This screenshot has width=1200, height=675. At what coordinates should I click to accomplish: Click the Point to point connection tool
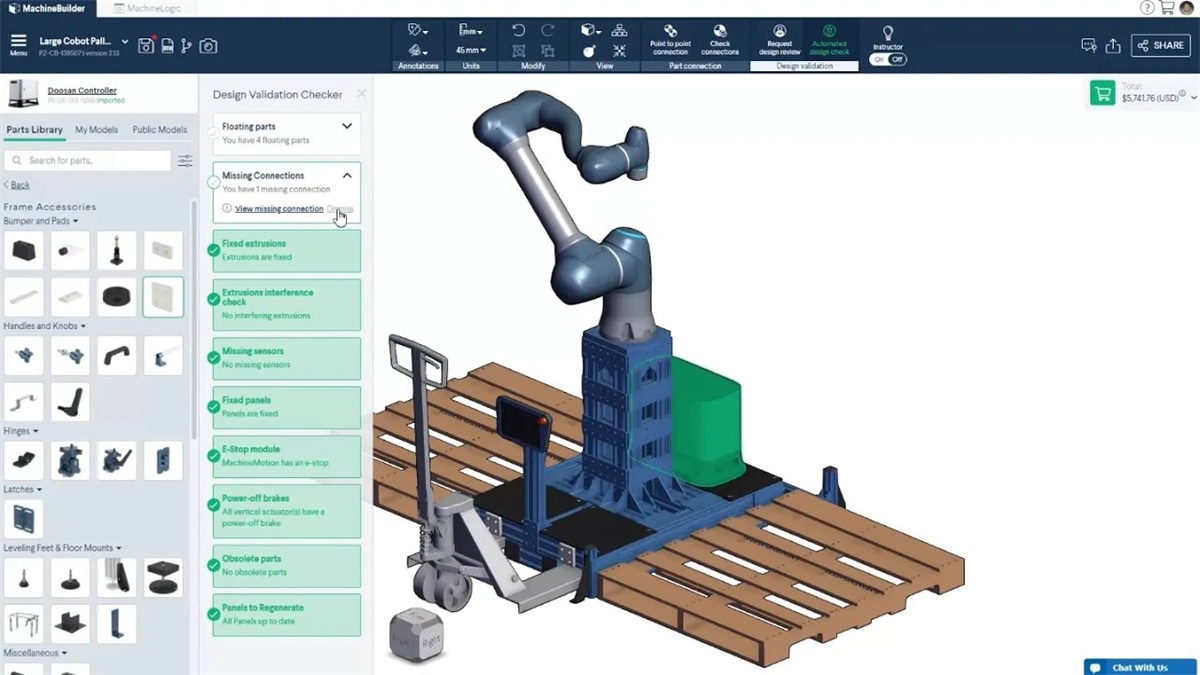(670, 38)
